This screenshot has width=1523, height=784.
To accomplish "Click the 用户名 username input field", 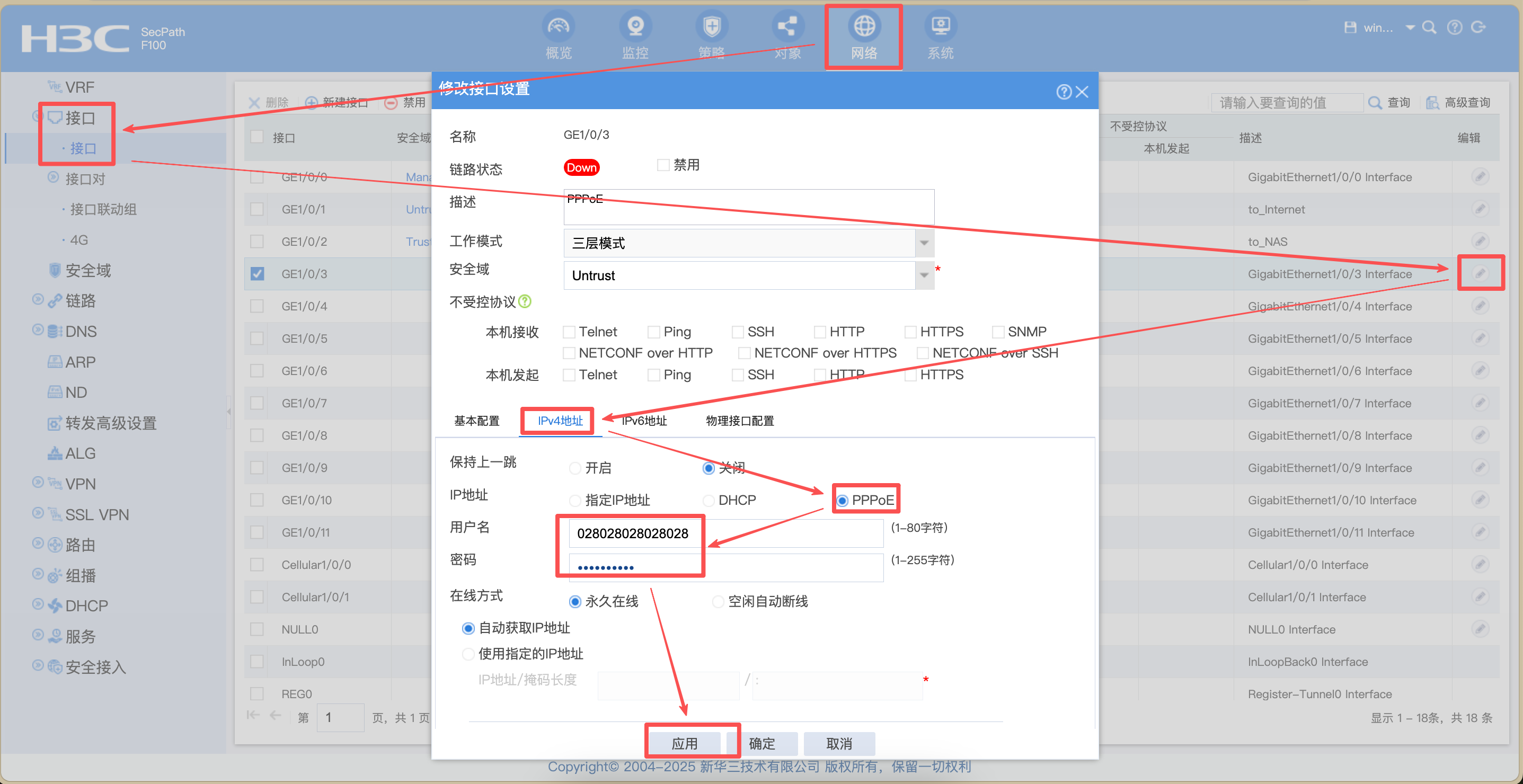I will [x=725, y=533].
